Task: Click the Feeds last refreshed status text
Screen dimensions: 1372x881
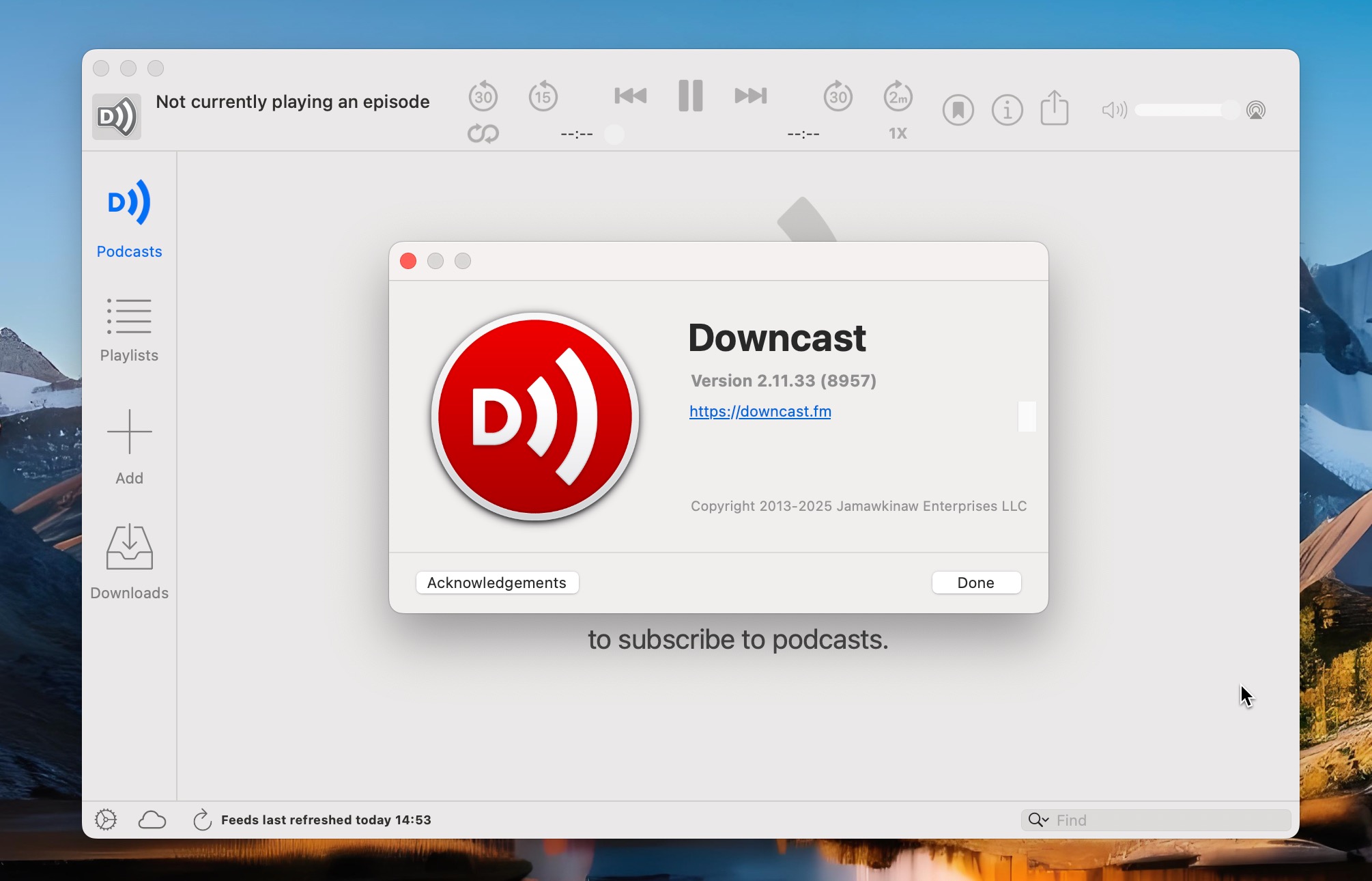Action: click(x=326, y=820)
